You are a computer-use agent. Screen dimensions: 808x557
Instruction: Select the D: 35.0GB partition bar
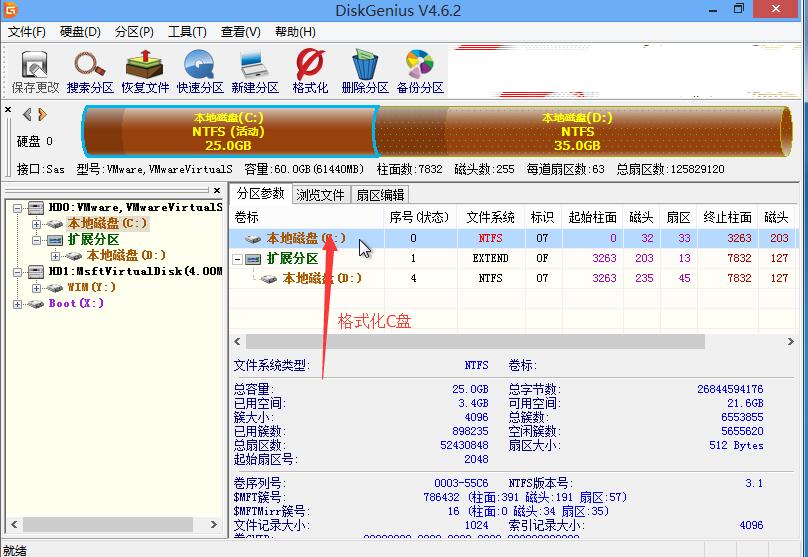tap(584, 131)
